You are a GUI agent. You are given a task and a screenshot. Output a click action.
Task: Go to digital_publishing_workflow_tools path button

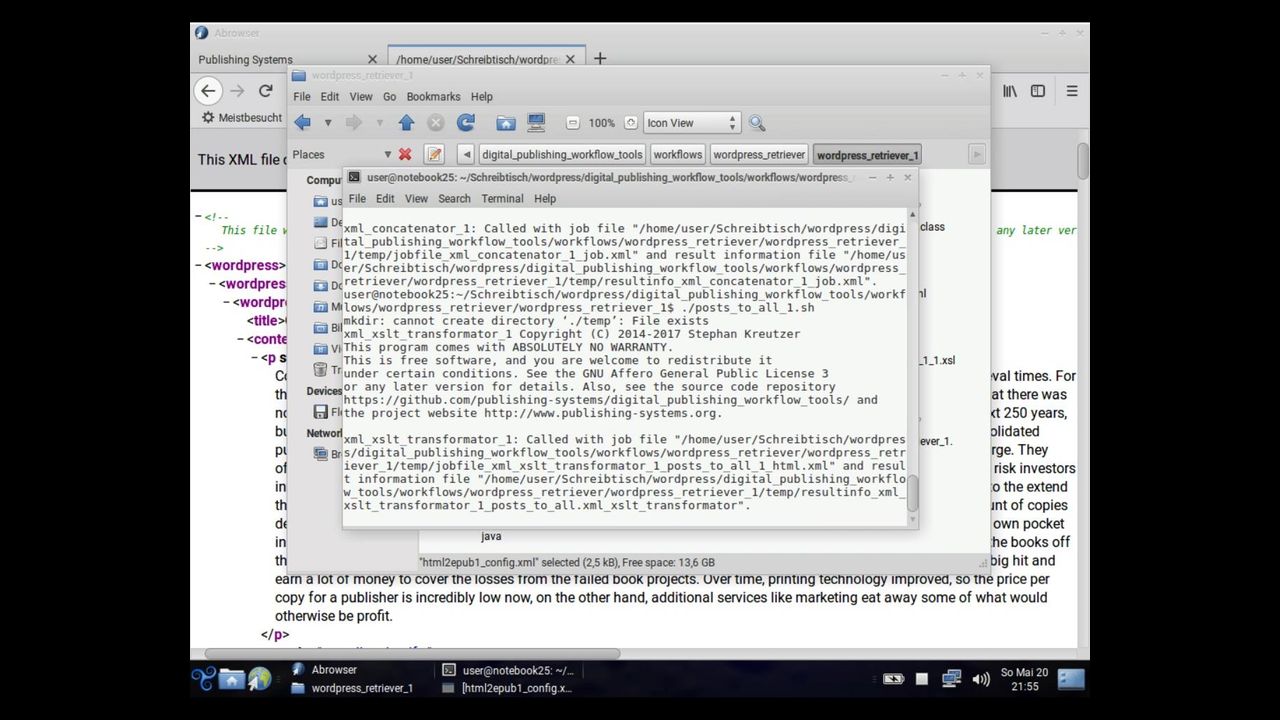coord(561,155)
